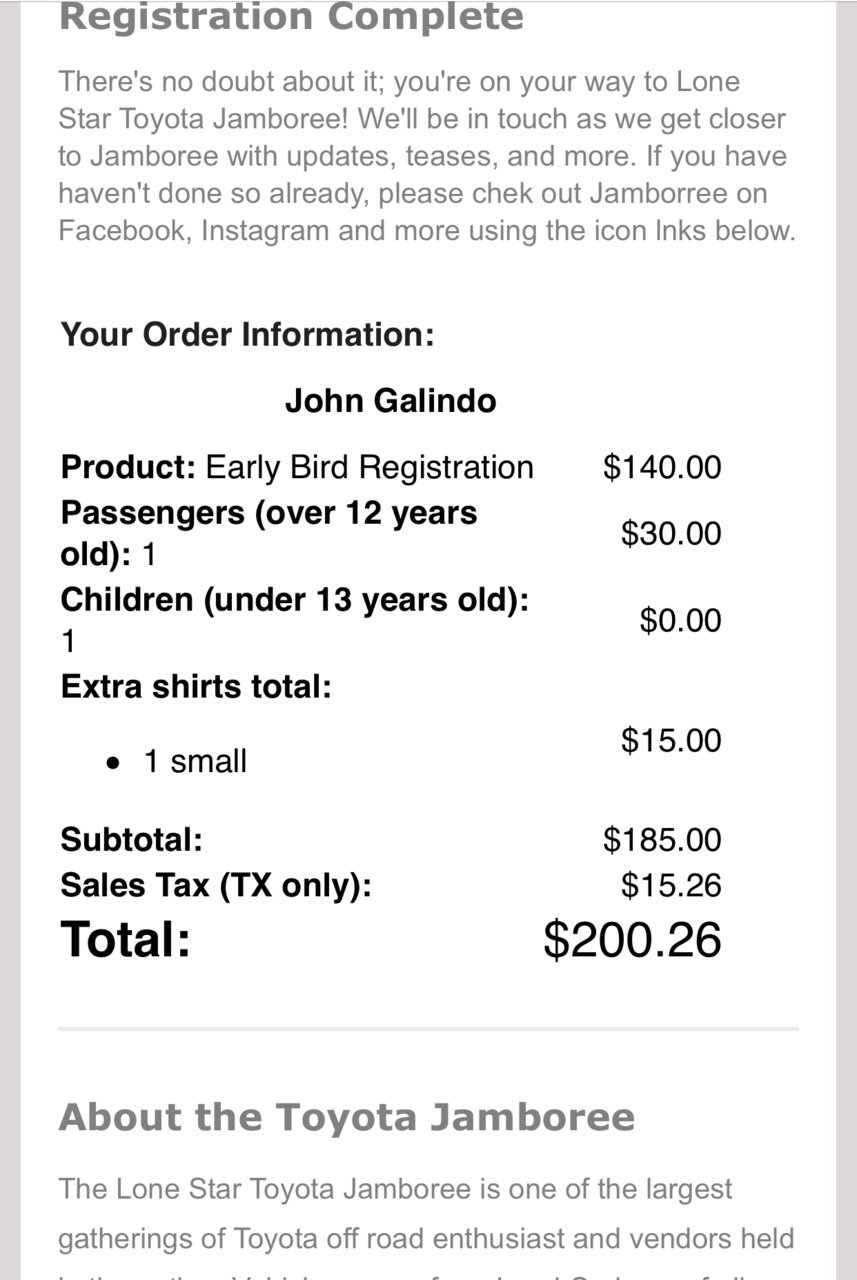Screen dimensions: 857x1280
Task: Select the Extra shirts total label
Action: [196, 687]
